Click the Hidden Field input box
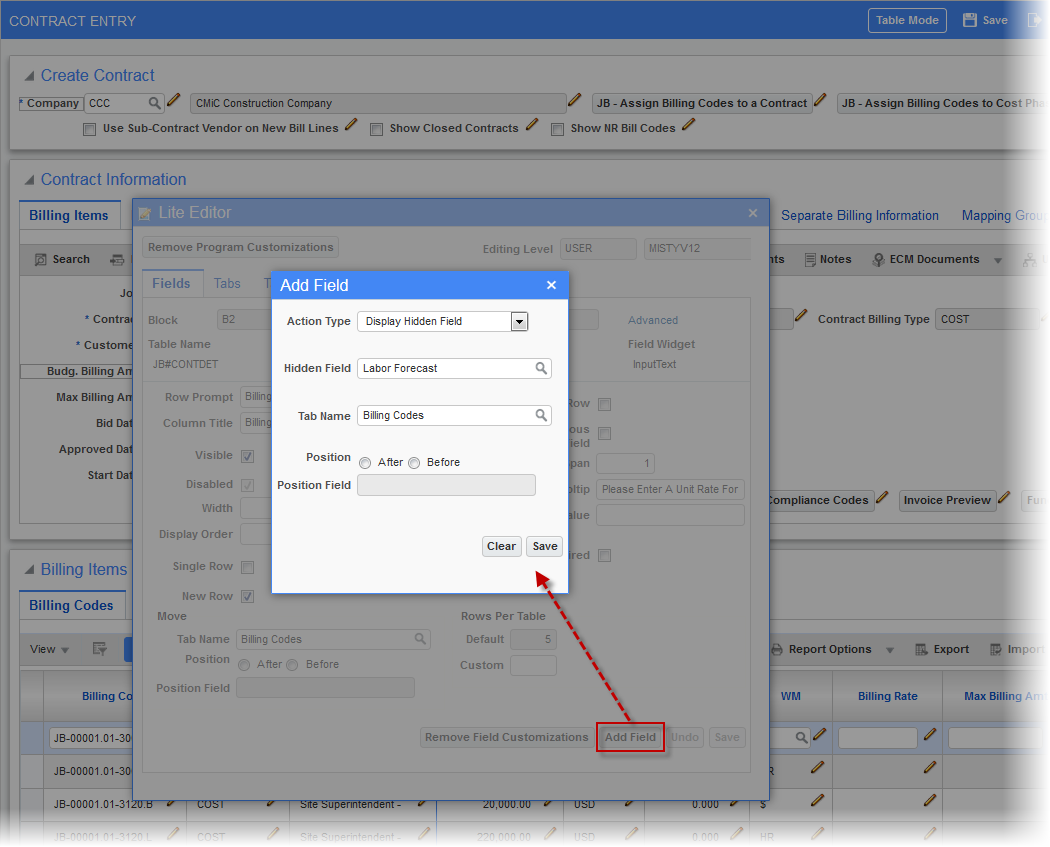The height and width of the screenshot is (847, 1050). click(454, 368)
